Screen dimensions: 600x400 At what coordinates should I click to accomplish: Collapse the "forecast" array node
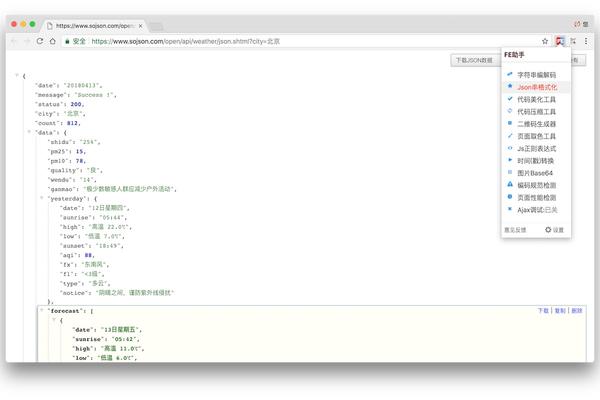[41, 311]
